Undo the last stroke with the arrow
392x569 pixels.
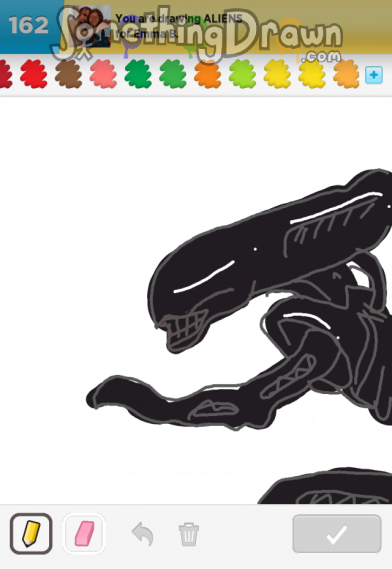tap(142, 534)
